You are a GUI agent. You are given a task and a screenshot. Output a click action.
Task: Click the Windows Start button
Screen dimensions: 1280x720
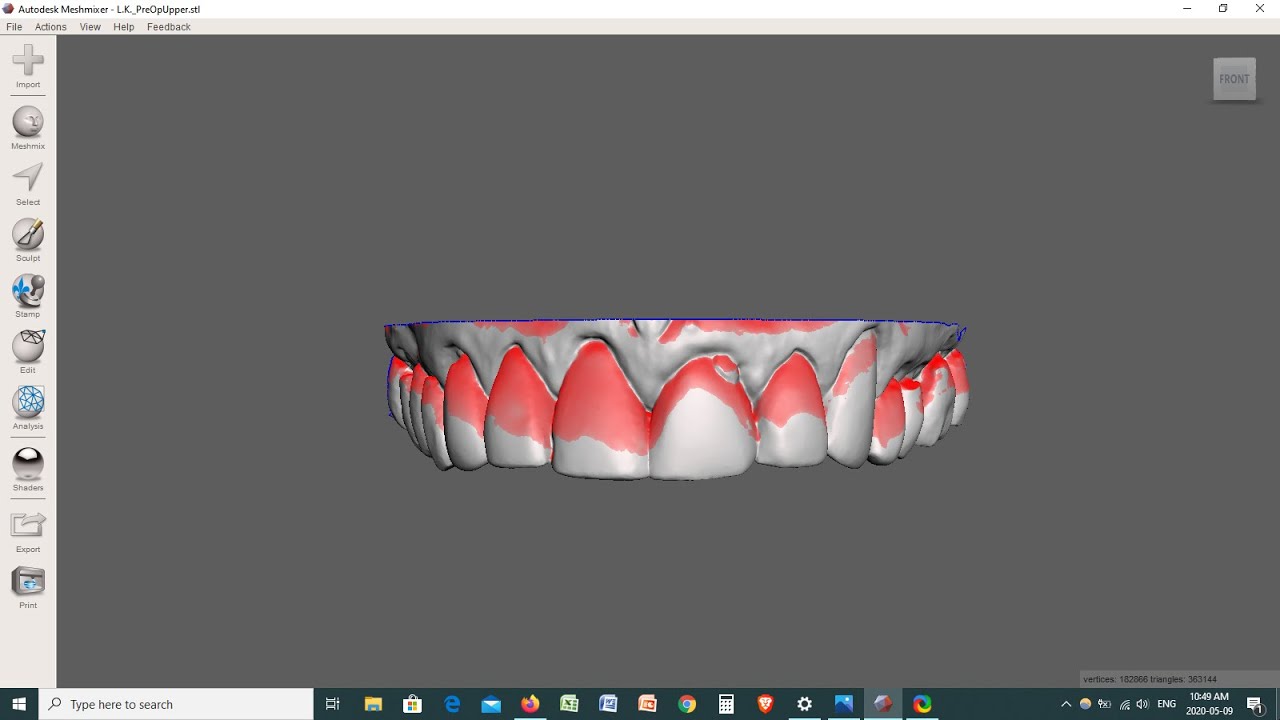[x=19, y=704]
